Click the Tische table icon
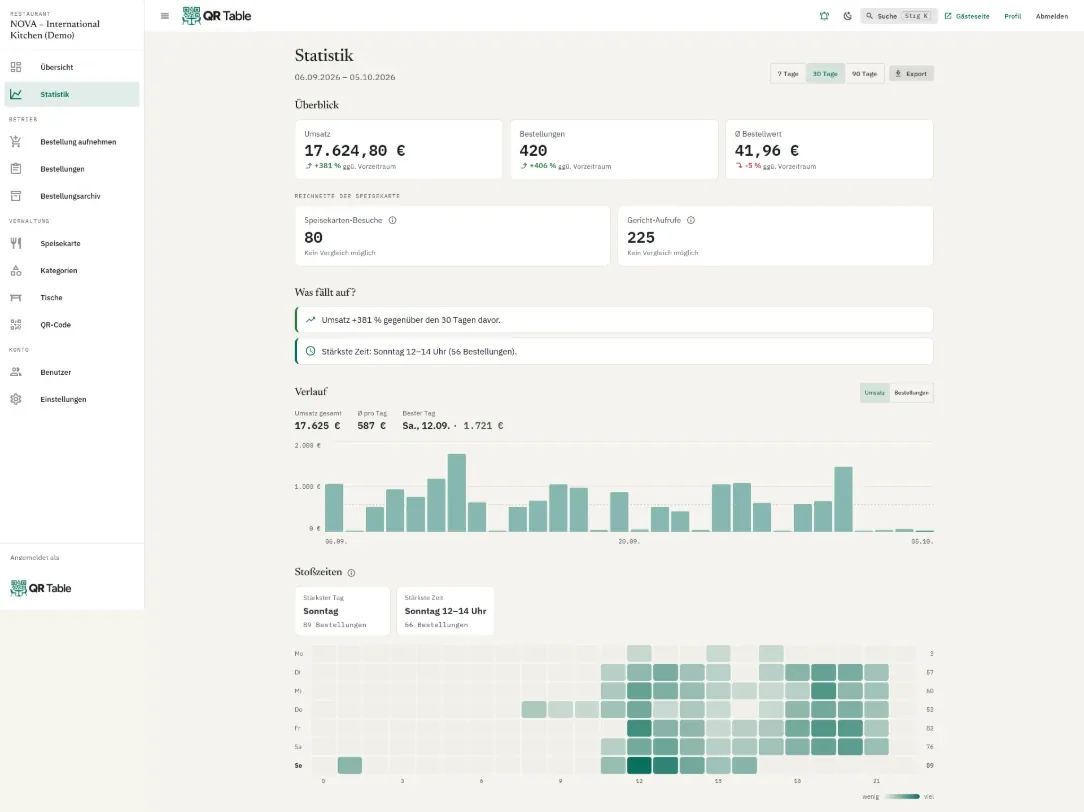1084x812 pixels. coord(16,298)
